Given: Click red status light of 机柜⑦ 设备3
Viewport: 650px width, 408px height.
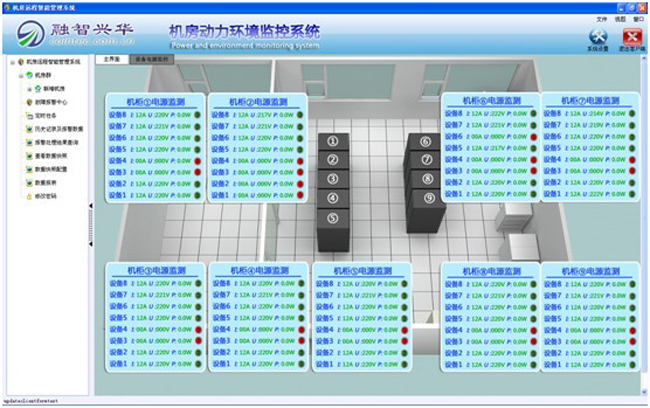Looking at the screenshot, I should click(631, 170).
